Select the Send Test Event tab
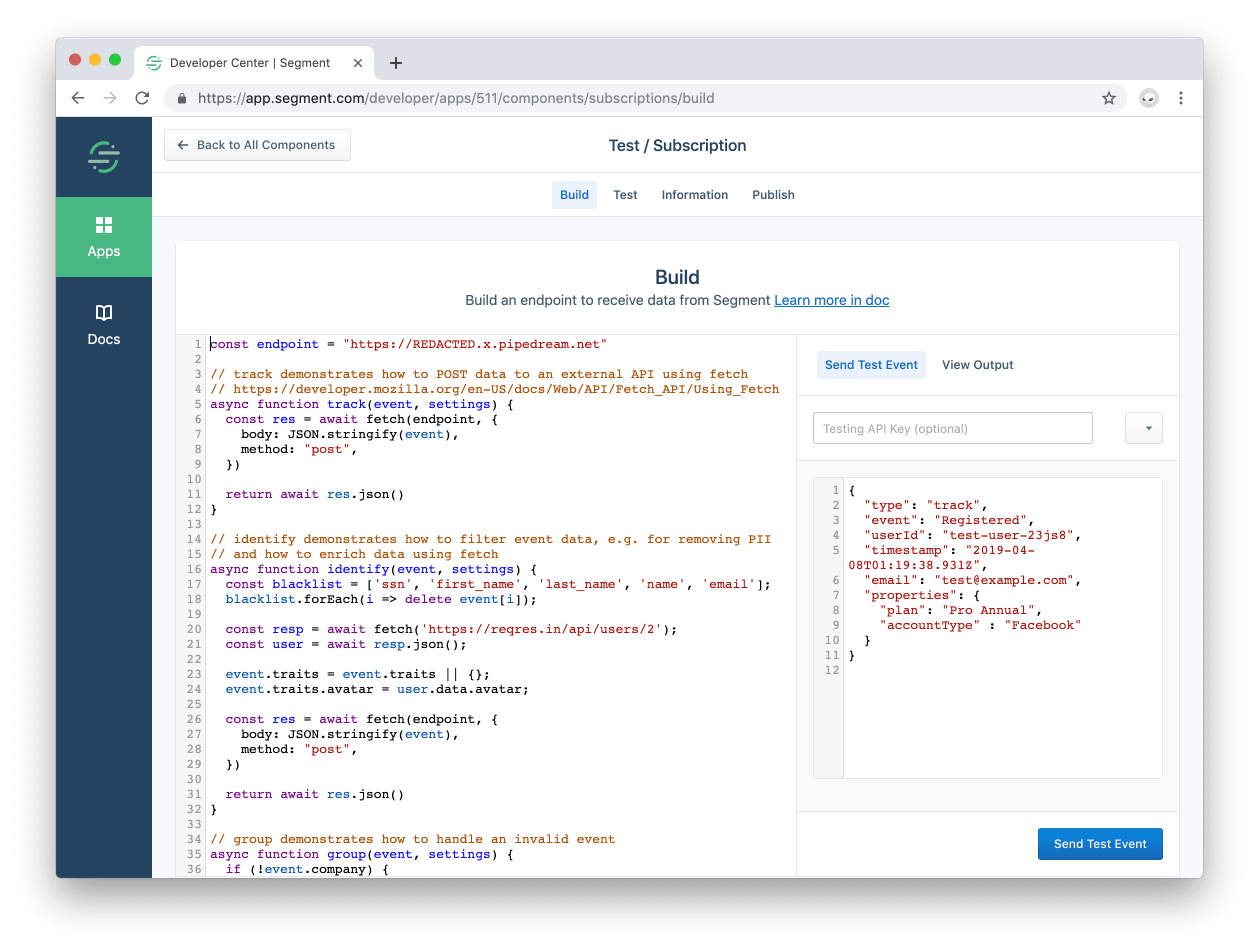Screen dimensions: 1259x952 [x=871, y=365]
